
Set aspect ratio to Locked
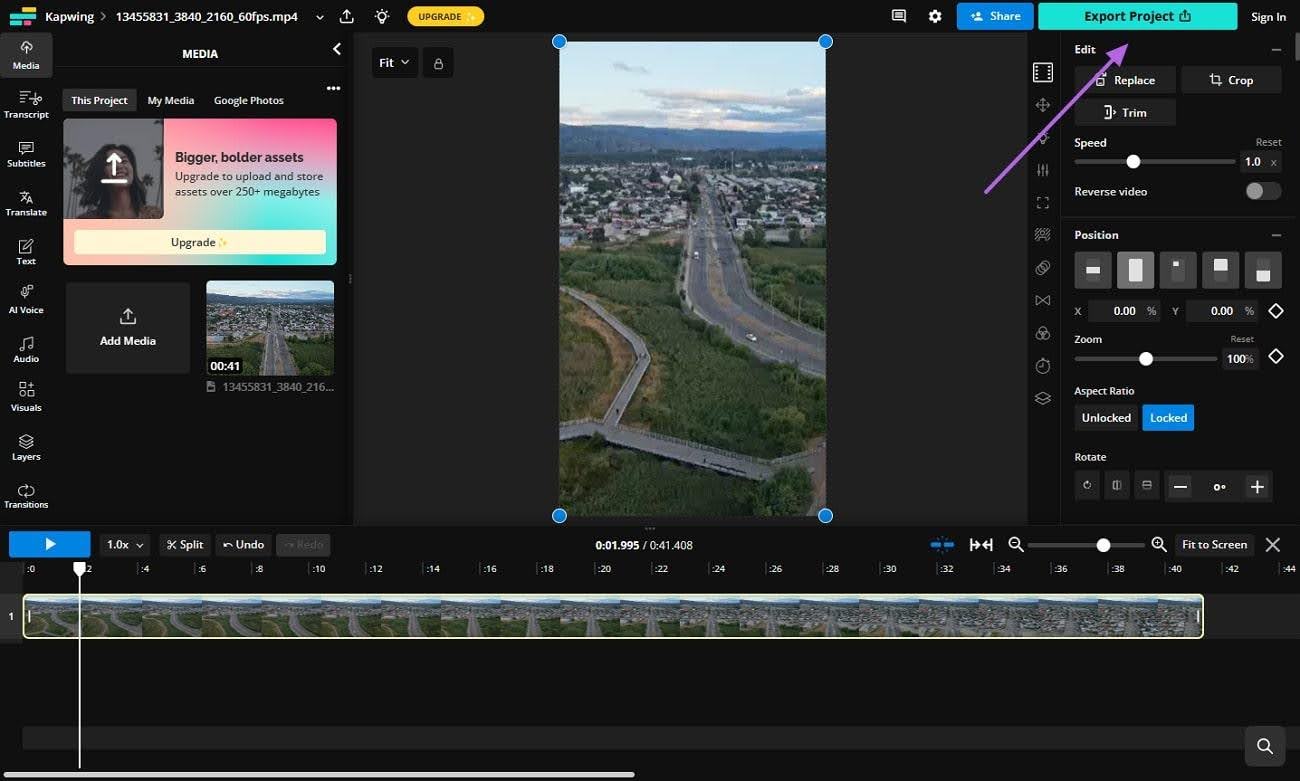coord(1168,418)
